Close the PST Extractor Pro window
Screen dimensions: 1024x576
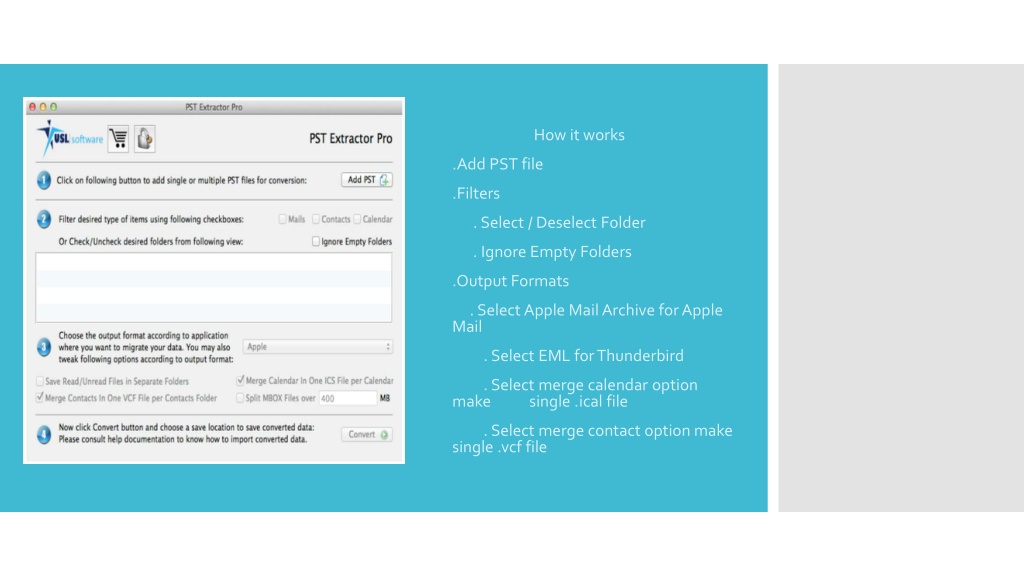pyautogui.click(x=32, y=106)
